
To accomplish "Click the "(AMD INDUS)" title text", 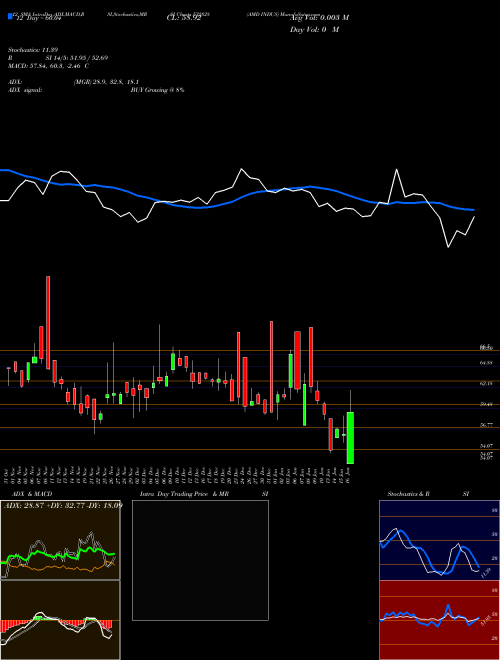I will 263,13.
